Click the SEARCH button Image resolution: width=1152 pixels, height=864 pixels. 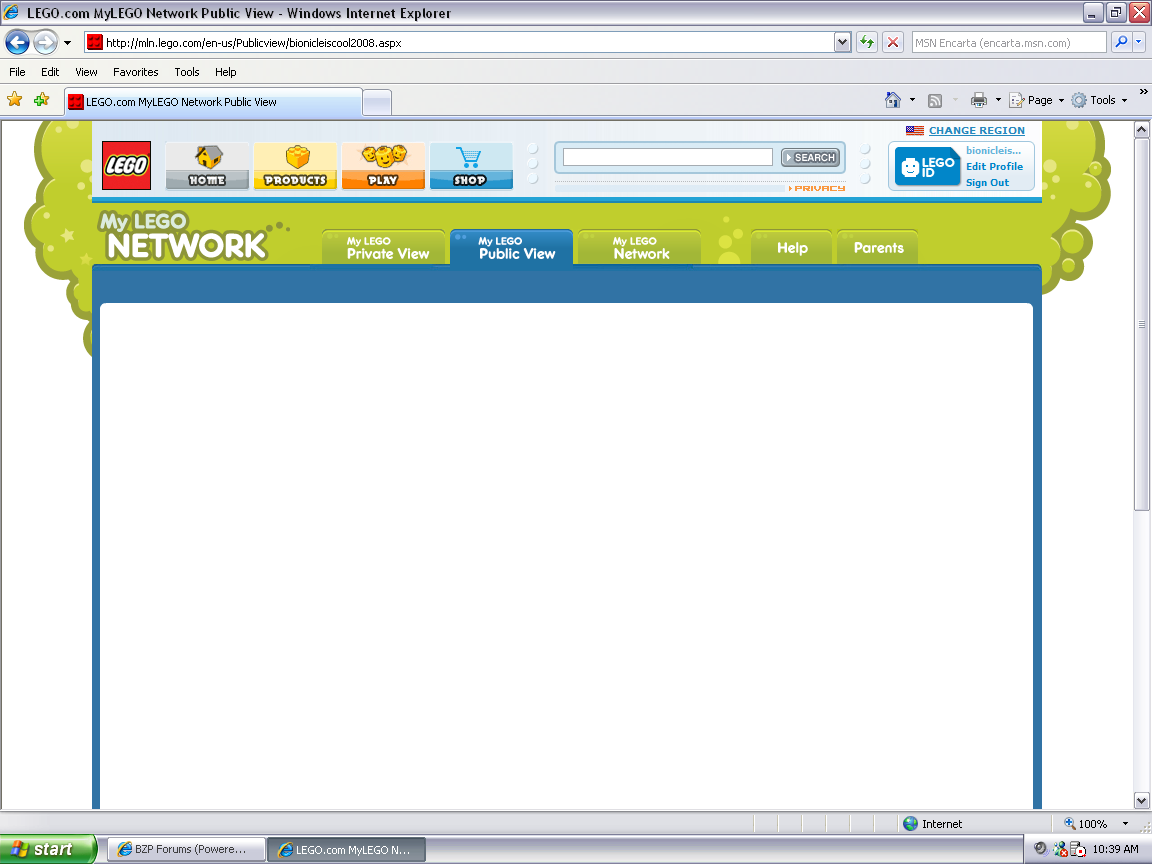pyautogui.click(x=810, y=157)
